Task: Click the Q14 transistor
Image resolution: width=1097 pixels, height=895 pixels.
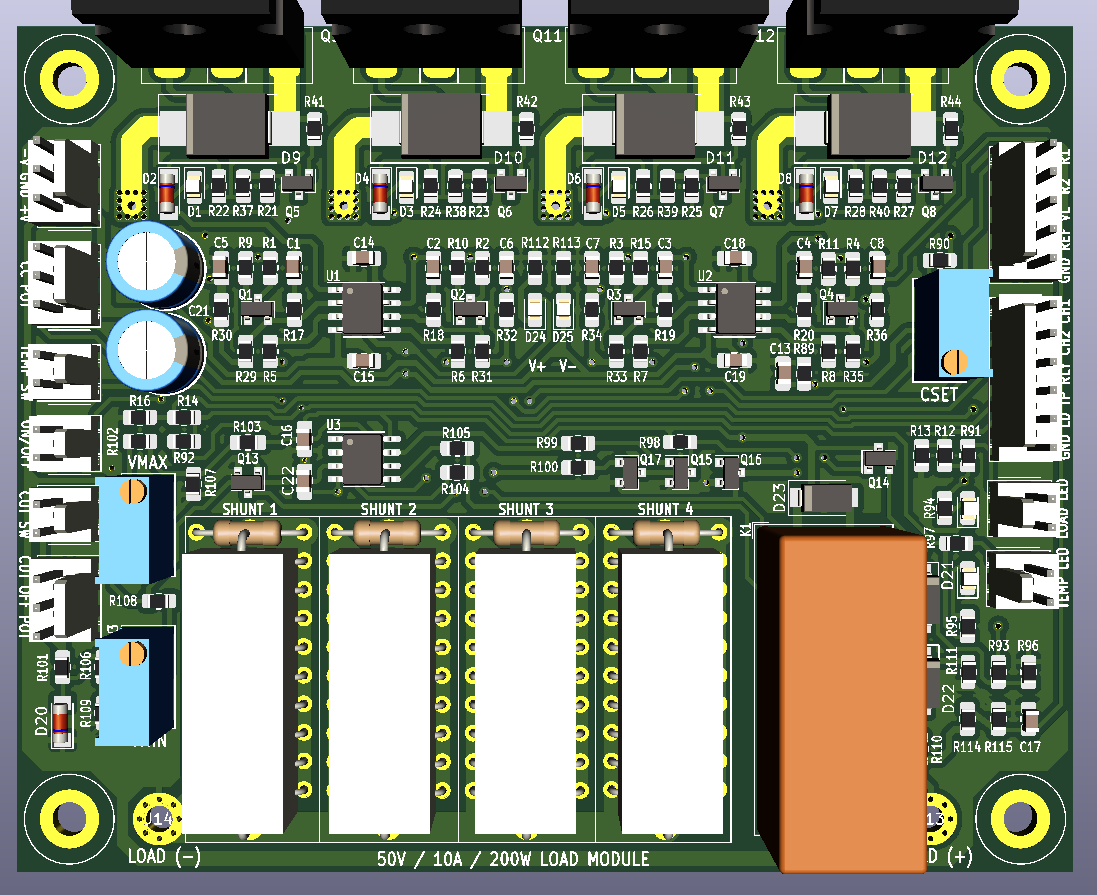Action: [879, 458]
